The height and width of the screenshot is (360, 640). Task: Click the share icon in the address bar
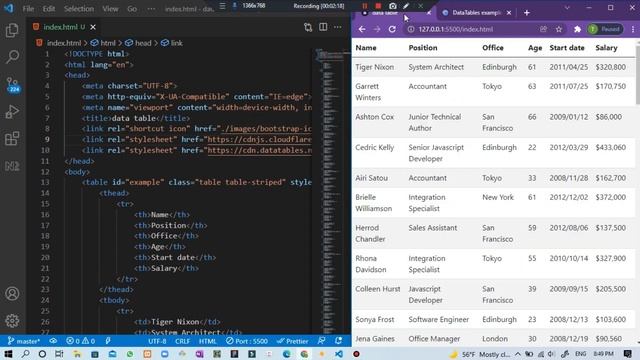click(x=543, y=29)
